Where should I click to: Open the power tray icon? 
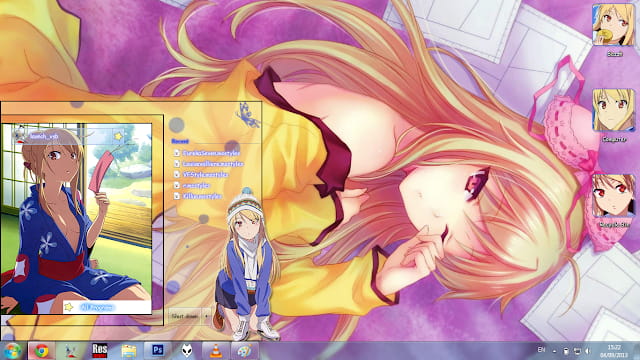tap(566, 351)
